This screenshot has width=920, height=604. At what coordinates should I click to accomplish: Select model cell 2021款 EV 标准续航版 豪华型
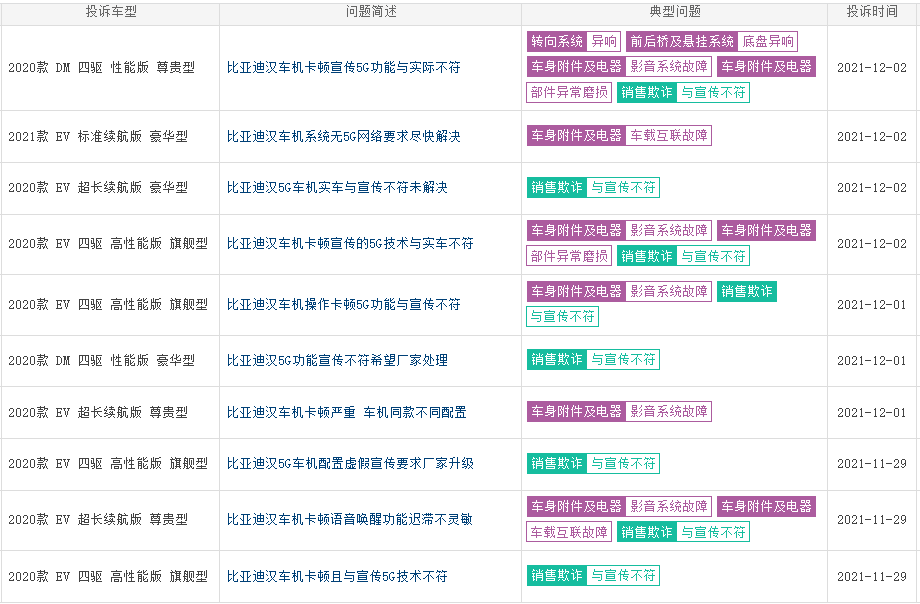pyautogui.click(x=98, y=136)
